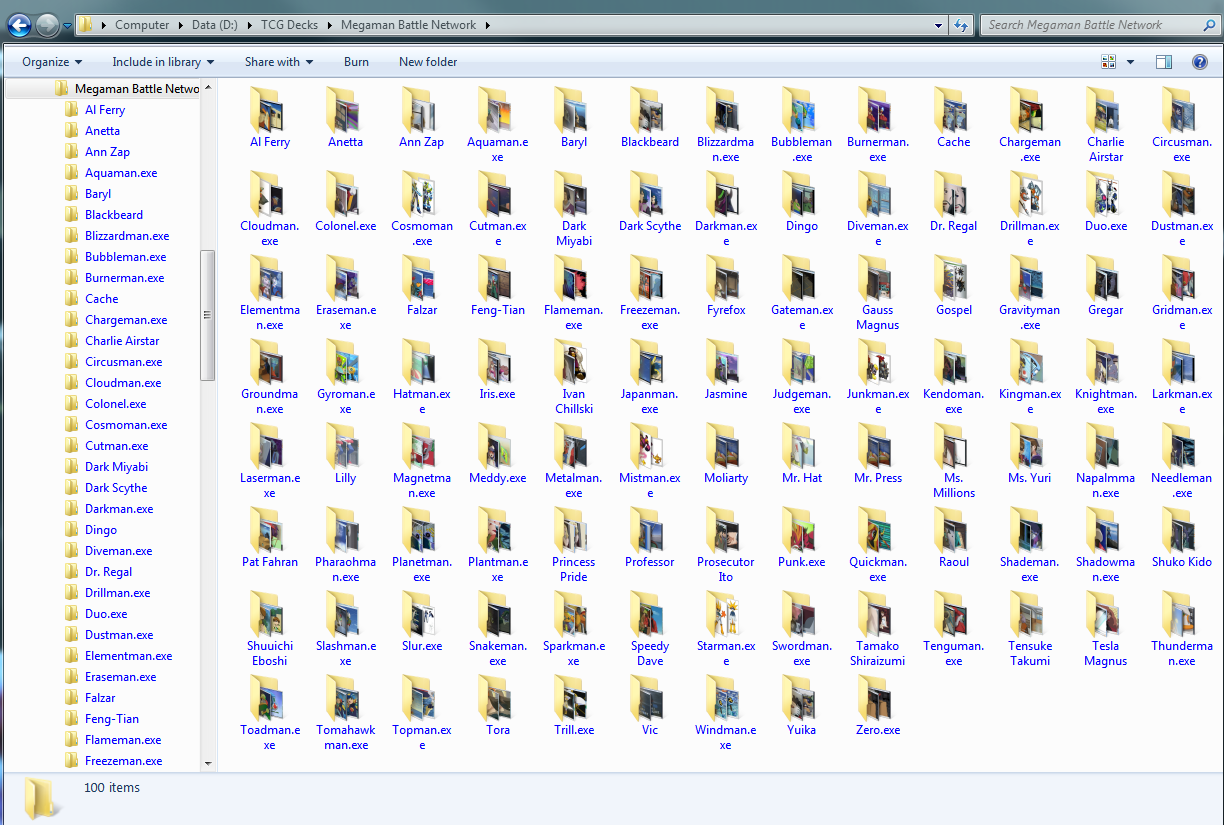1224x825 pixels.
Task: Change view with the views icon
Action: pyautogui.click(x=1109, y=62)
